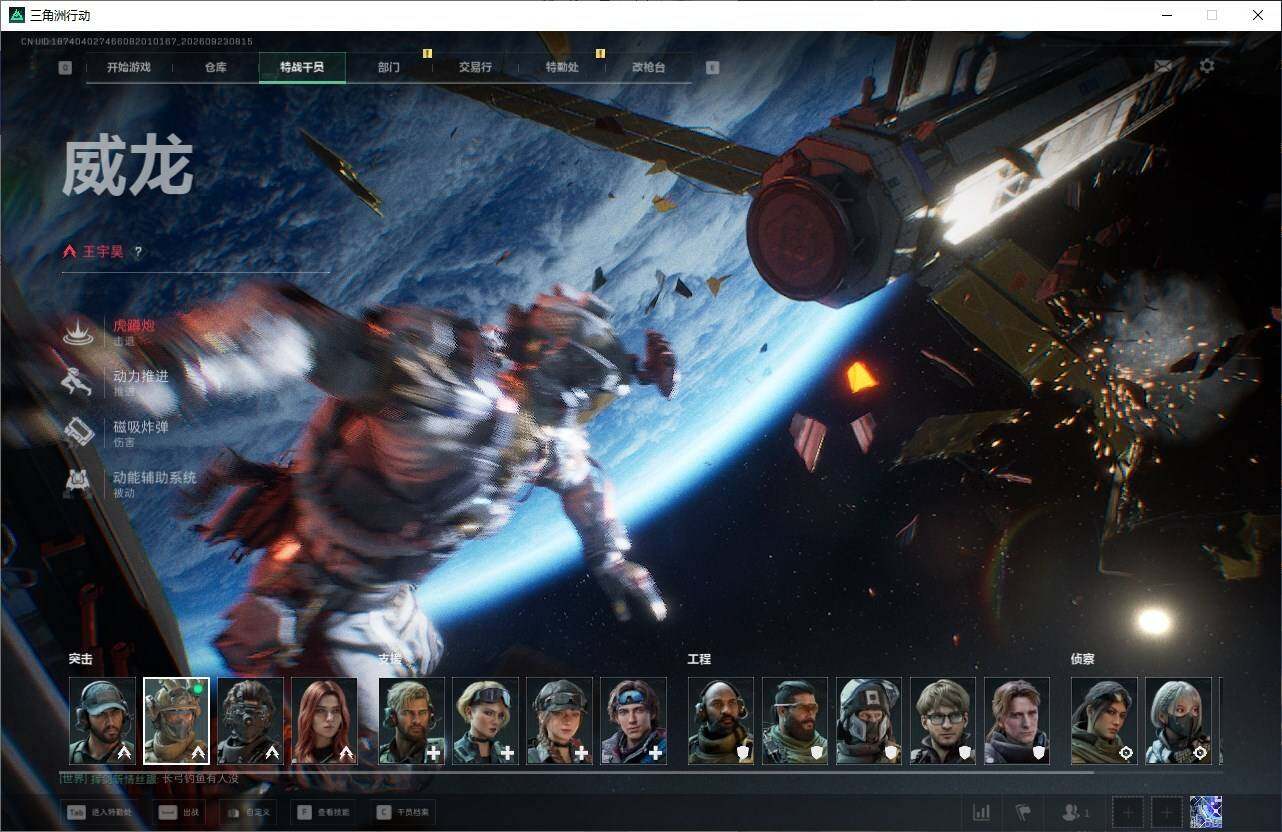Choose the 支援 bearded man with headset
This screenshot has height=832, width=1282.
[x=412, y=721]
